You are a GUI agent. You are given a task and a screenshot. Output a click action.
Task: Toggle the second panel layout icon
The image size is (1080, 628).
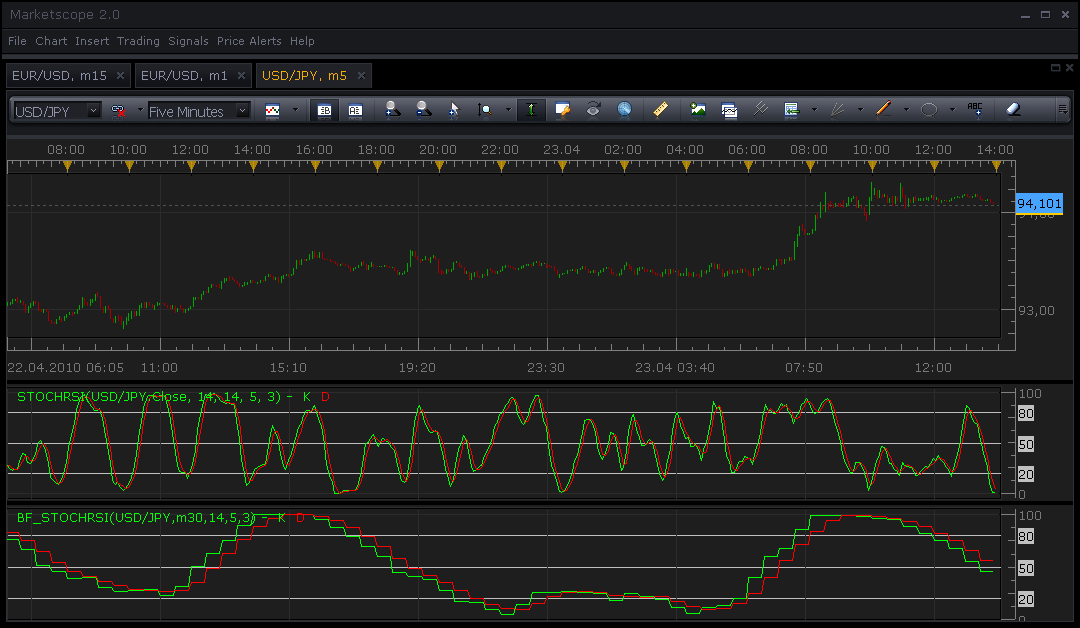(355, 110)
